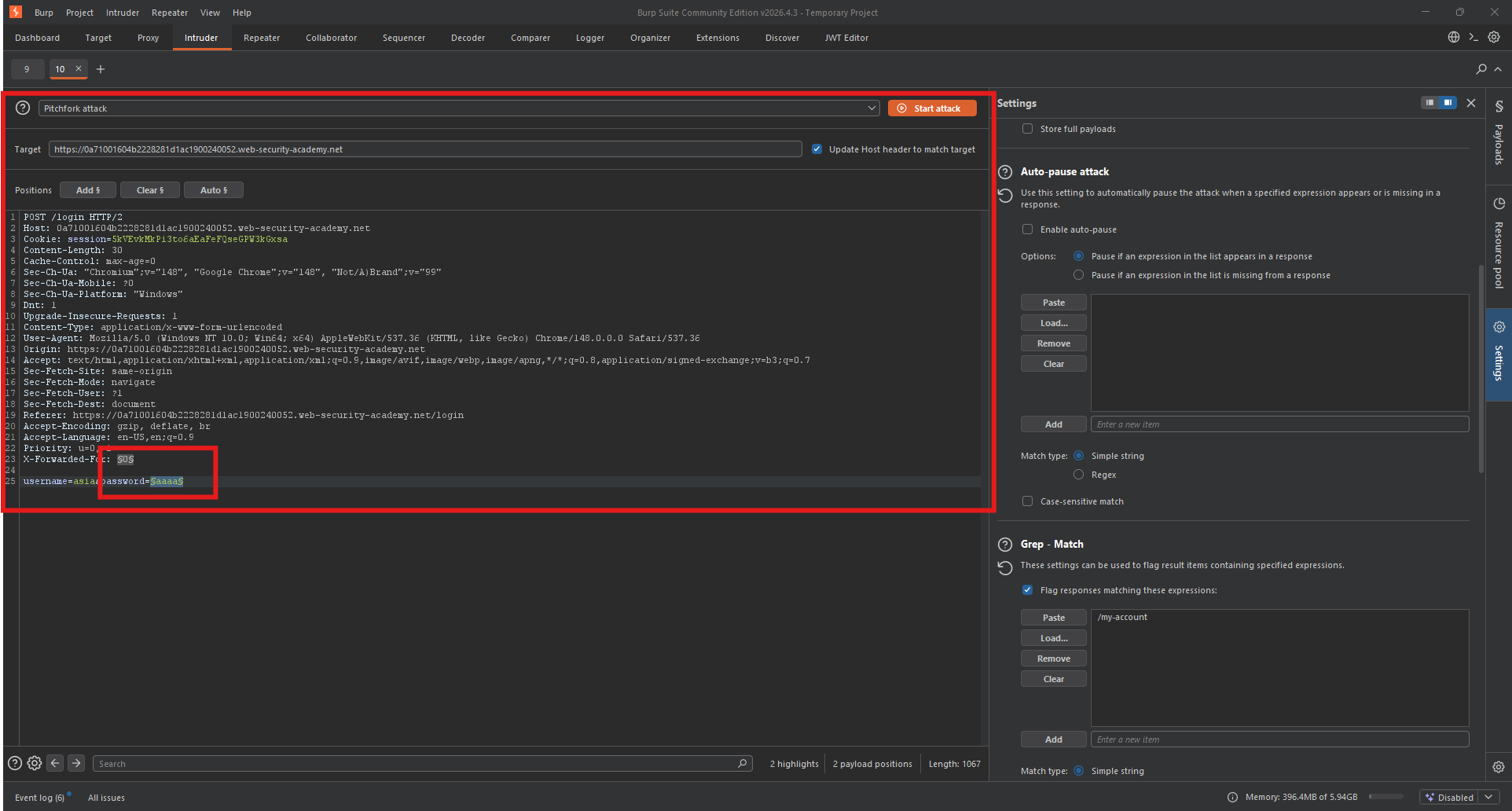
Task: Toggle Update Host header to match target
Action: (817, 149)
